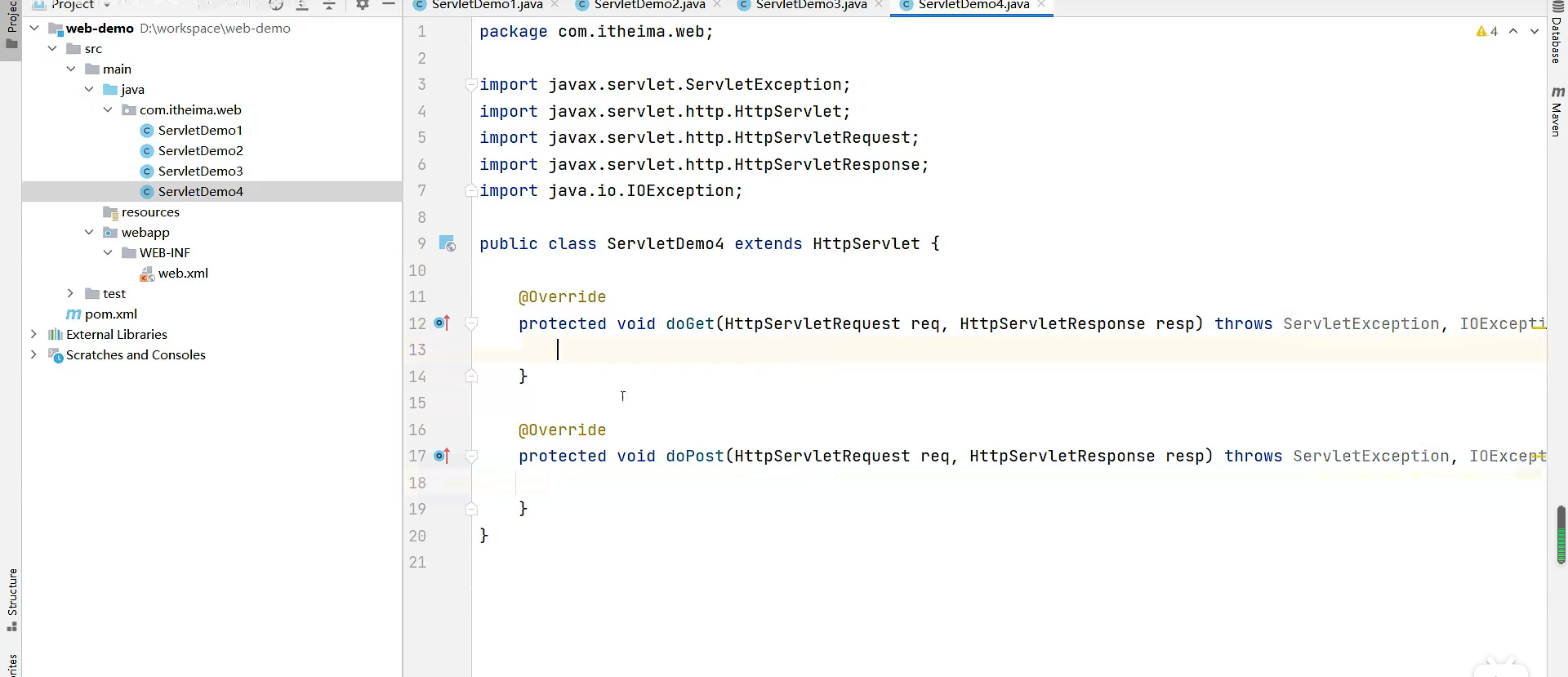Collapse the main folder
Screen dimensions: 1568x677
point(71,69)
